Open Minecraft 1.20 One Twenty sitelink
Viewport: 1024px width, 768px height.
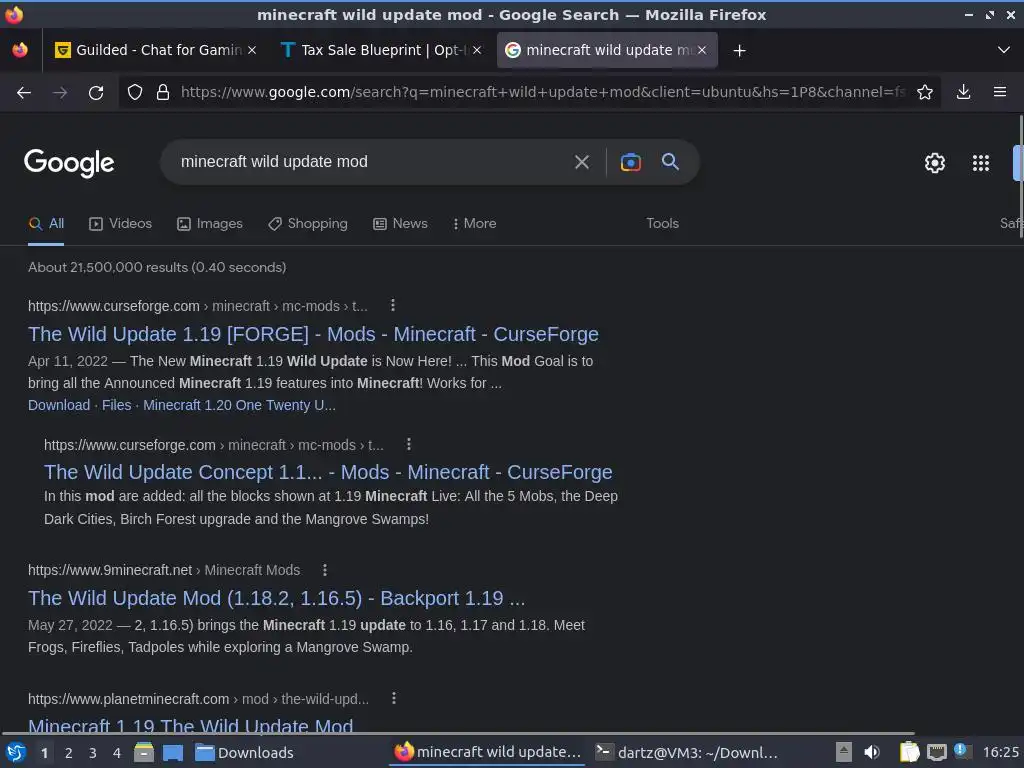[239, 405]
